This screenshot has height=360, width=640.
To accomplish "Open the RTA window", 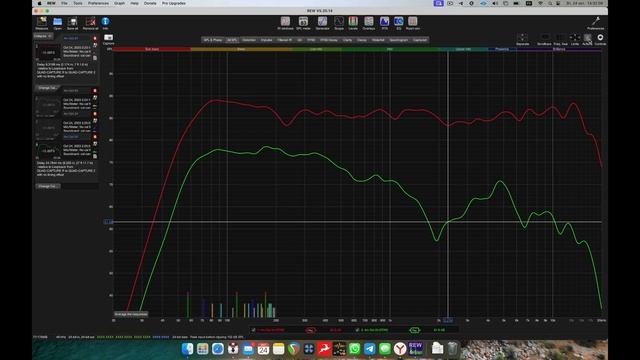I will click(x=384, y=22).
